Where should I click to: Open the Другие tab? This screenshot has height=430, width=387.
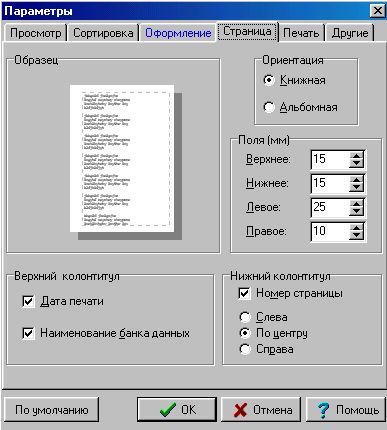[350, 33]
